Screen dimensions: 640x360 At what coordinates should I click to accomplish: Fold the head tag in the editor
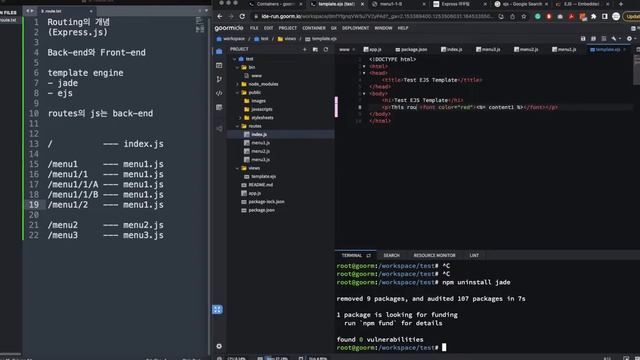point(364,73)
